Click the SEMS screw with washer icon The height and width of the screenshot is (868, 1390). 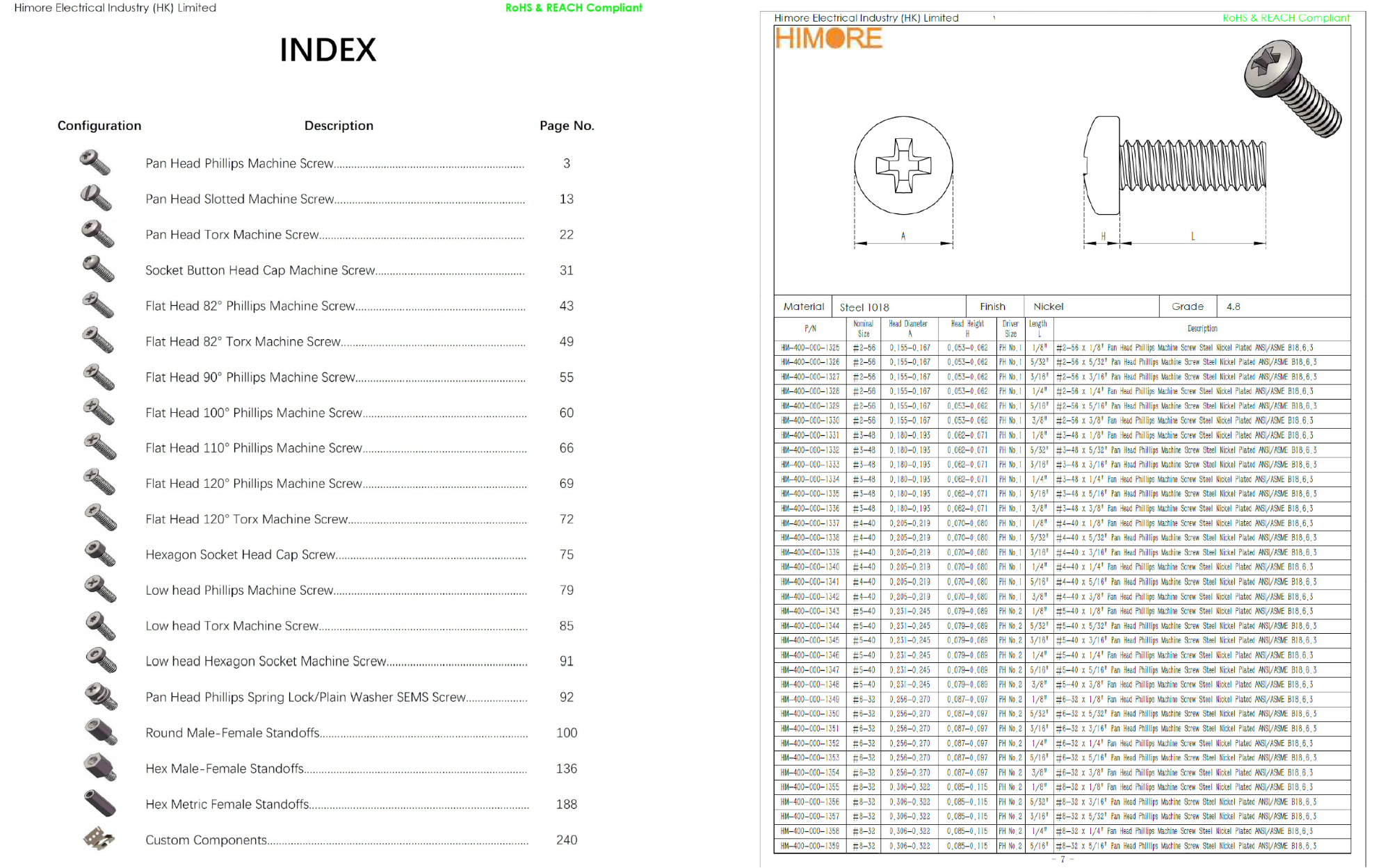click(101, 696)
